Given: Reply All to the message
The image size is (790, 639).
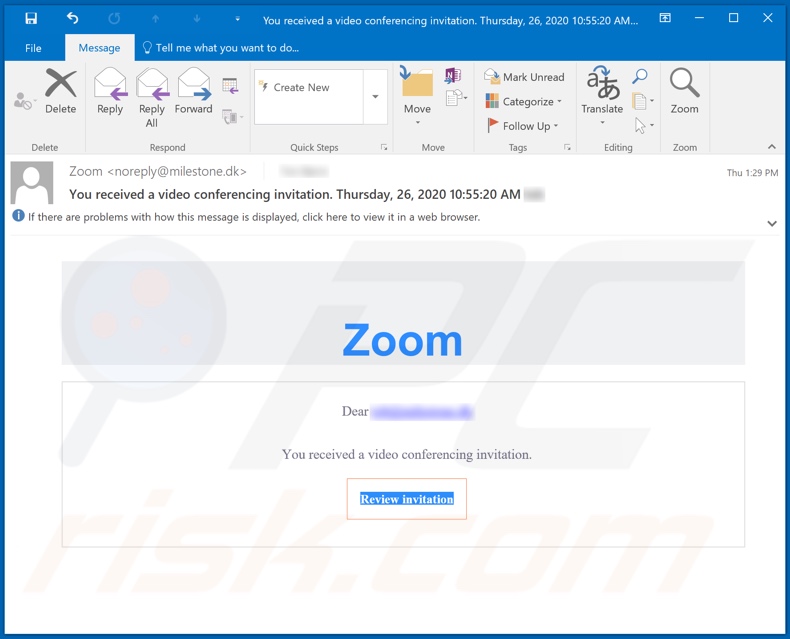Looking at the screenshot, I should tap(152, 98).
